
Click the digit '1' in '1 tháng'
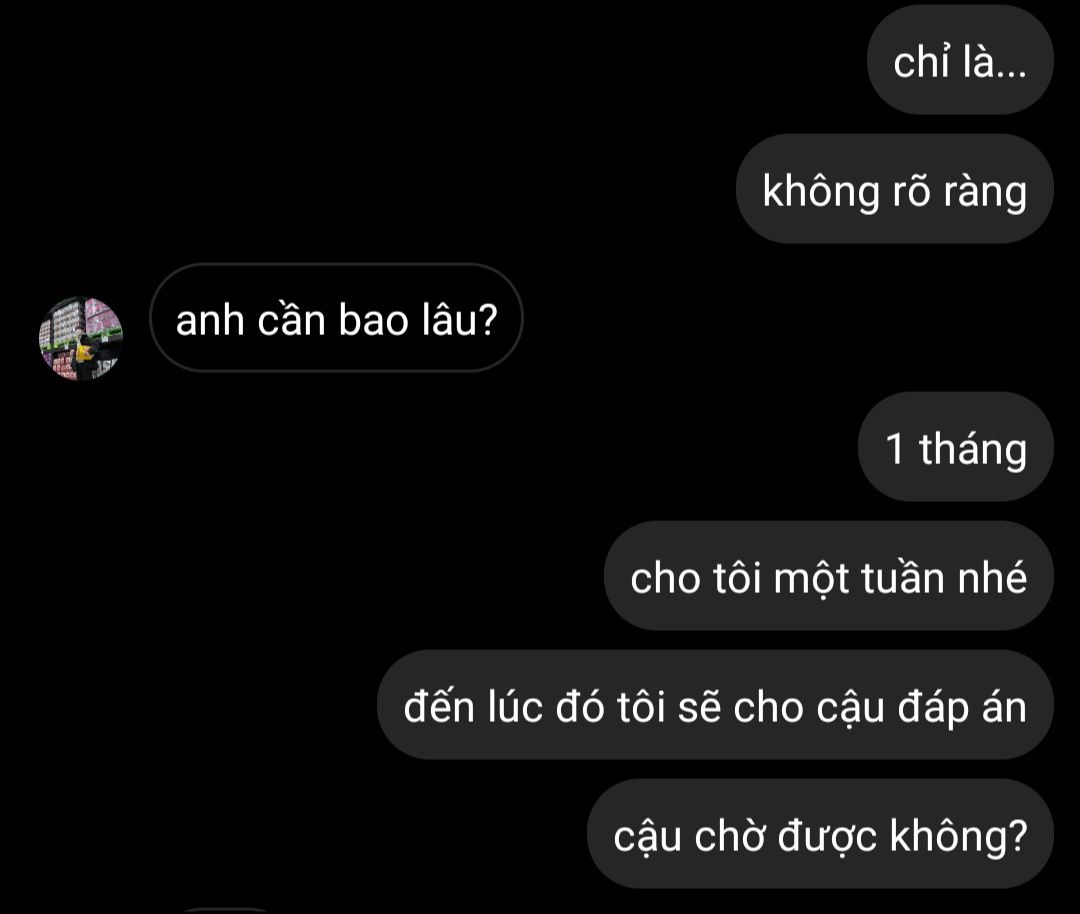[x=895, y=448]
